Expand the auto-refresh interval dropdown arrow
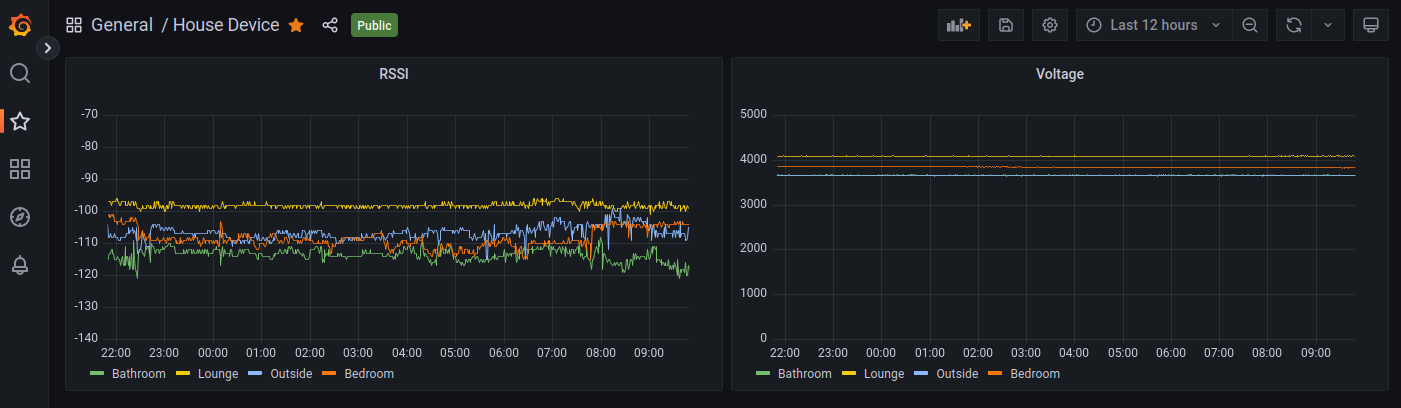 1327,25
